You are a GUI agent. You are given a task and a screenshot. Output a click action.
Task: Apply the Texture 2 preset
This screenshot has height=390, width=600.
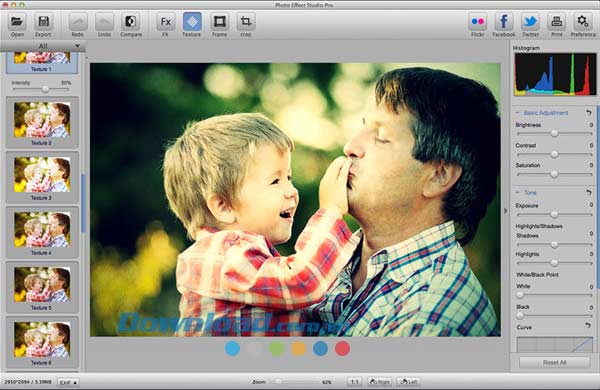(42, 122)
